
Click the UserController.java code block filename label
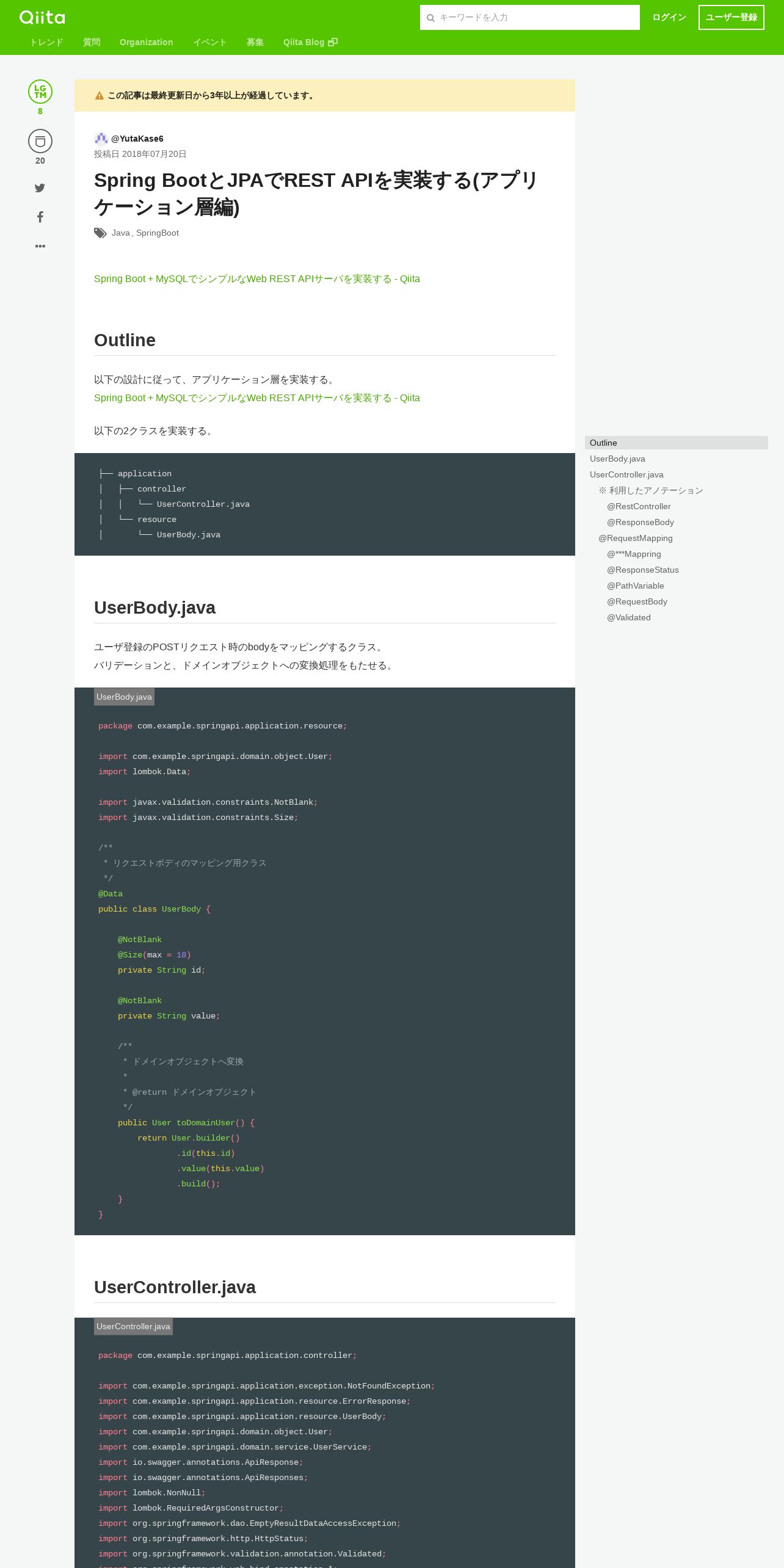pos(133,1326)
